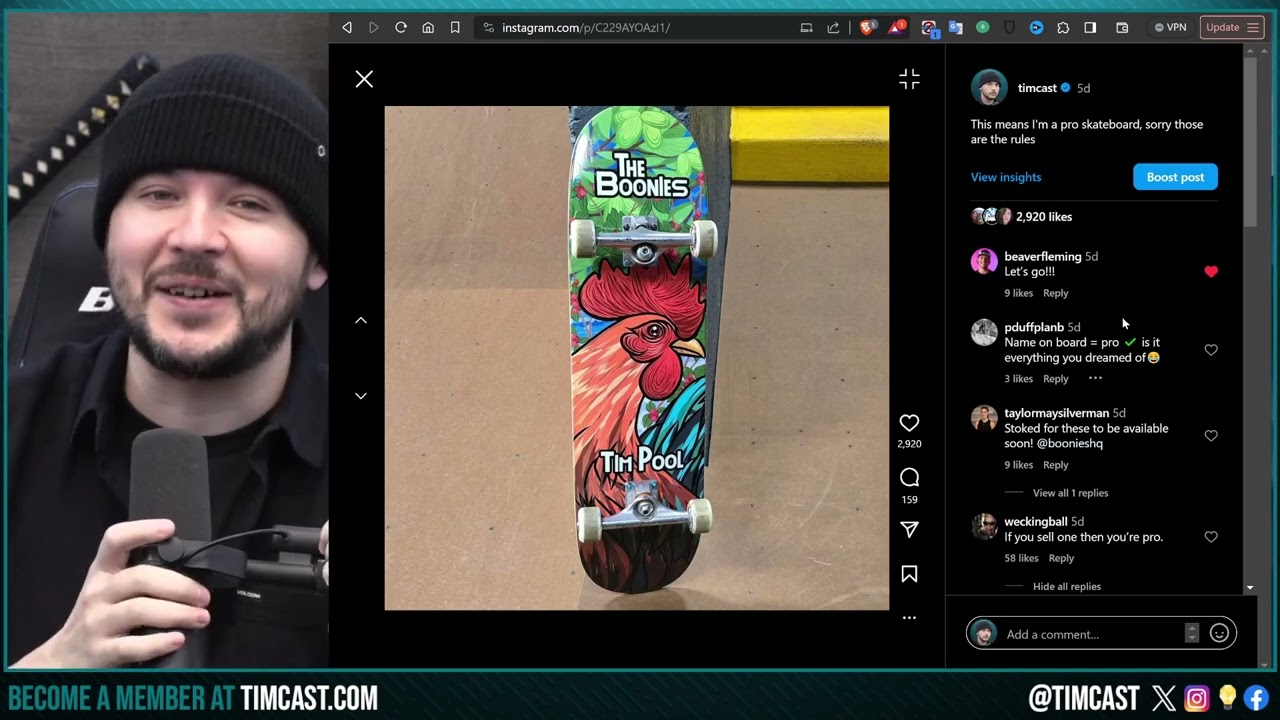Image resolution: width=1280 pixels, height=720 pixels.
Task: Open beaverfleming's profile link
Action: click(x=1042, y=257)
